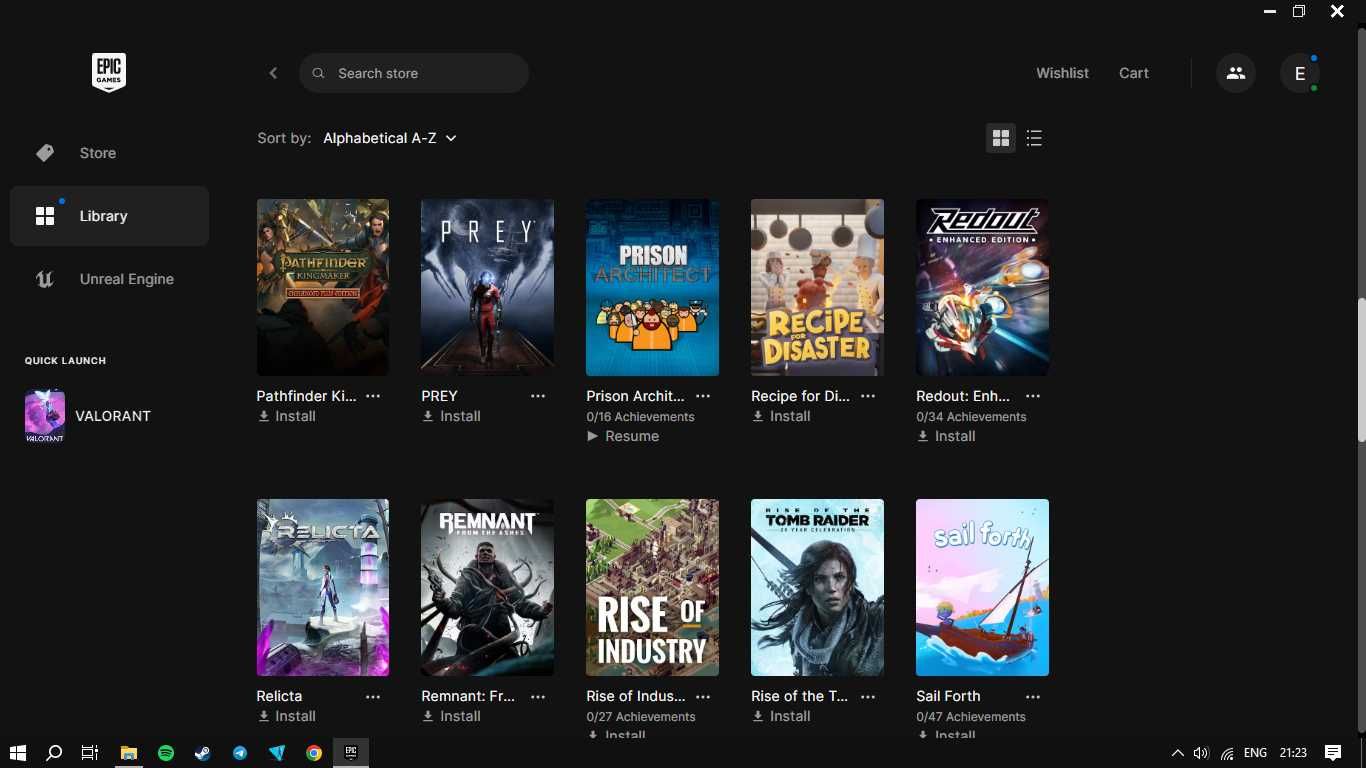Click the Search store field
1366x768 pixels.
click(x=414, y=73)
